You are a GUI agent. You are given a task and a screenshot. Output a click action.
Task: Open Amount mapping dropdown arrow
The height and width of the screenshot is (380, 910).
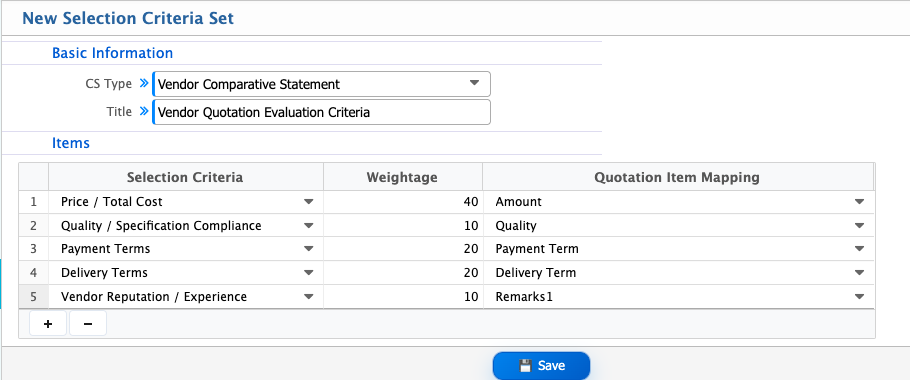pos(860,202)
